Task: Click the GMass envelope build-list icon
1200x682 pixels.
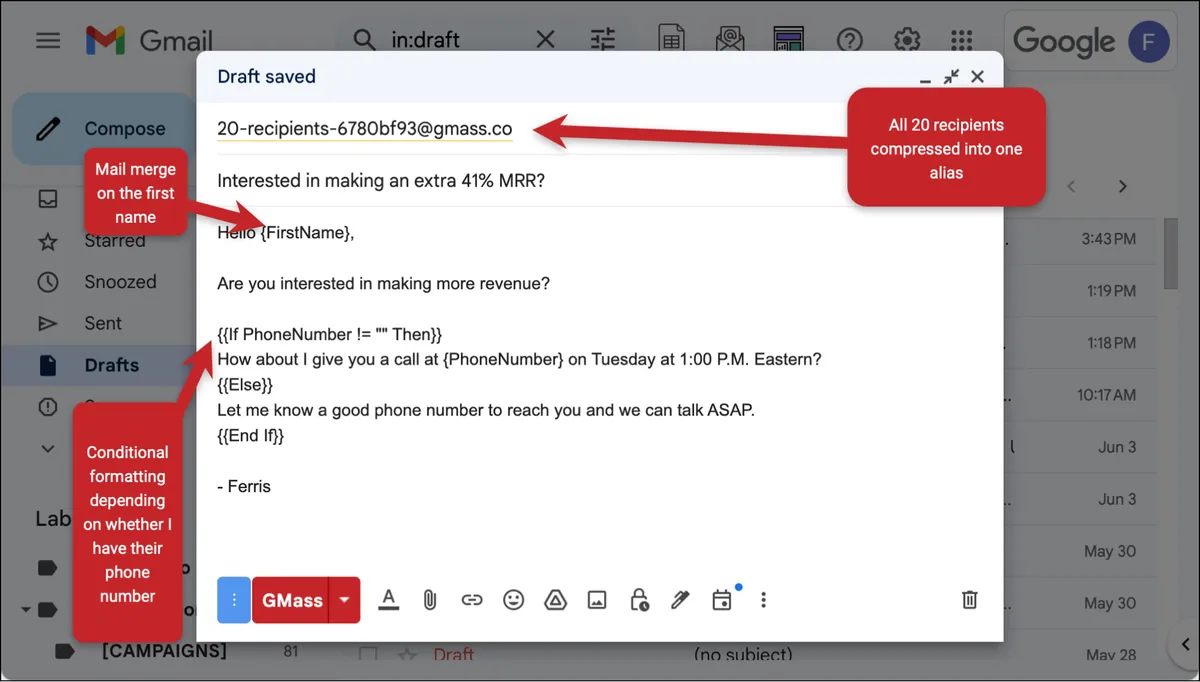Action: pos(730,40)
